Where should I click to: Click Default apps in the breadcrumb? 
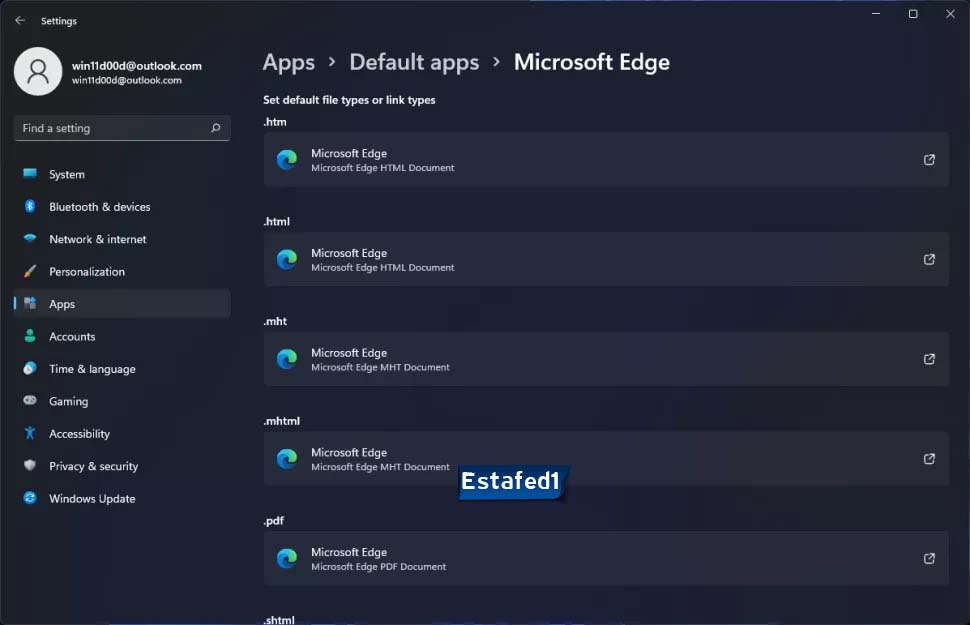414,62
